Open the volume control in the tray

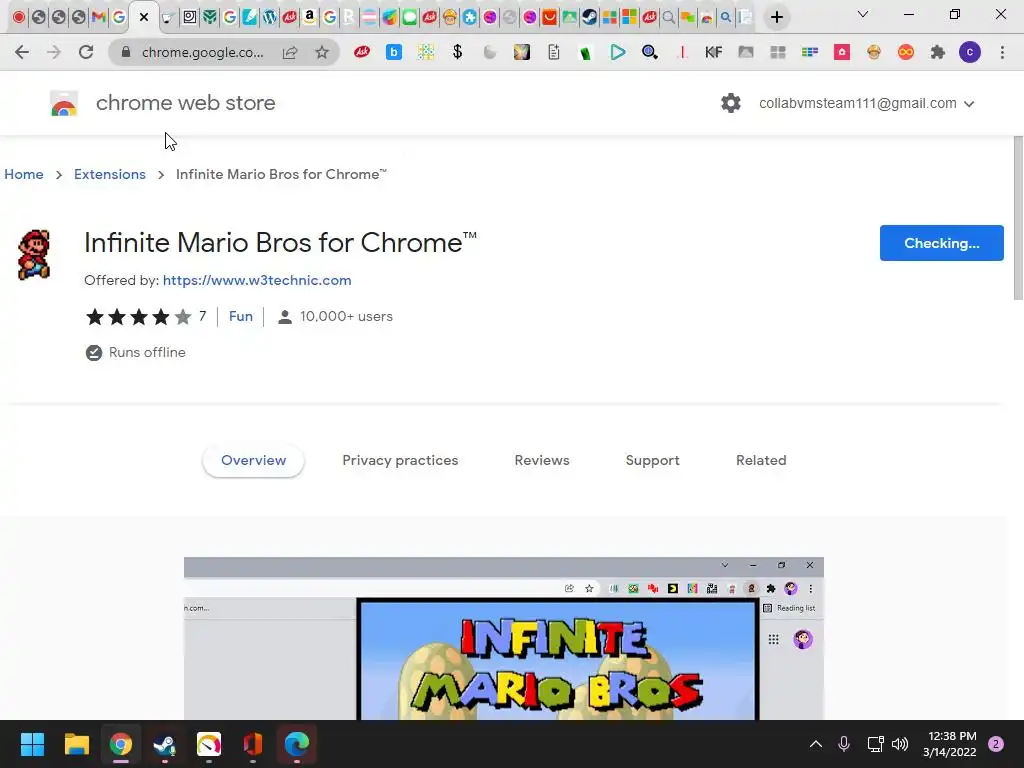(x=900, y=744)
